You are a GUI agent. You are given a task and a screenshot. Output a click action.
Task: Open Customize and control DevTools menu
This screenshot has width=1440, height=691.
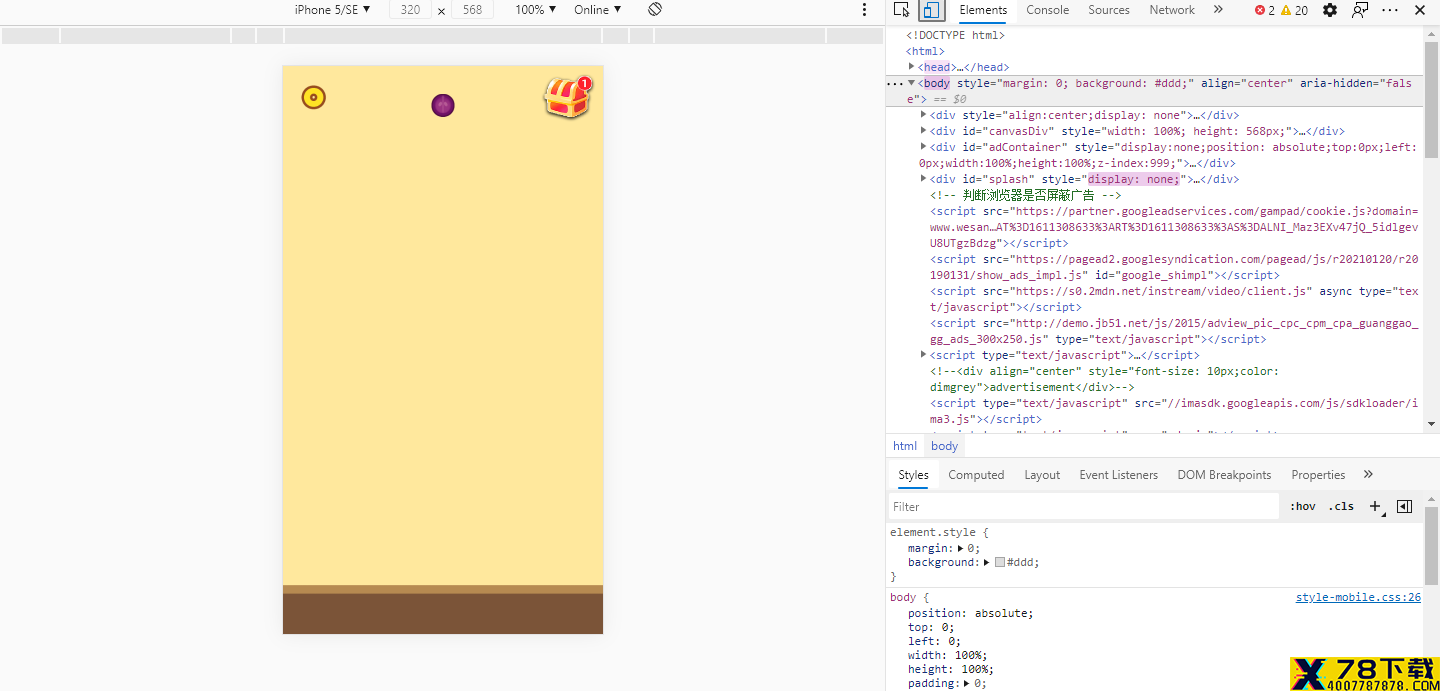point(1390,10)
